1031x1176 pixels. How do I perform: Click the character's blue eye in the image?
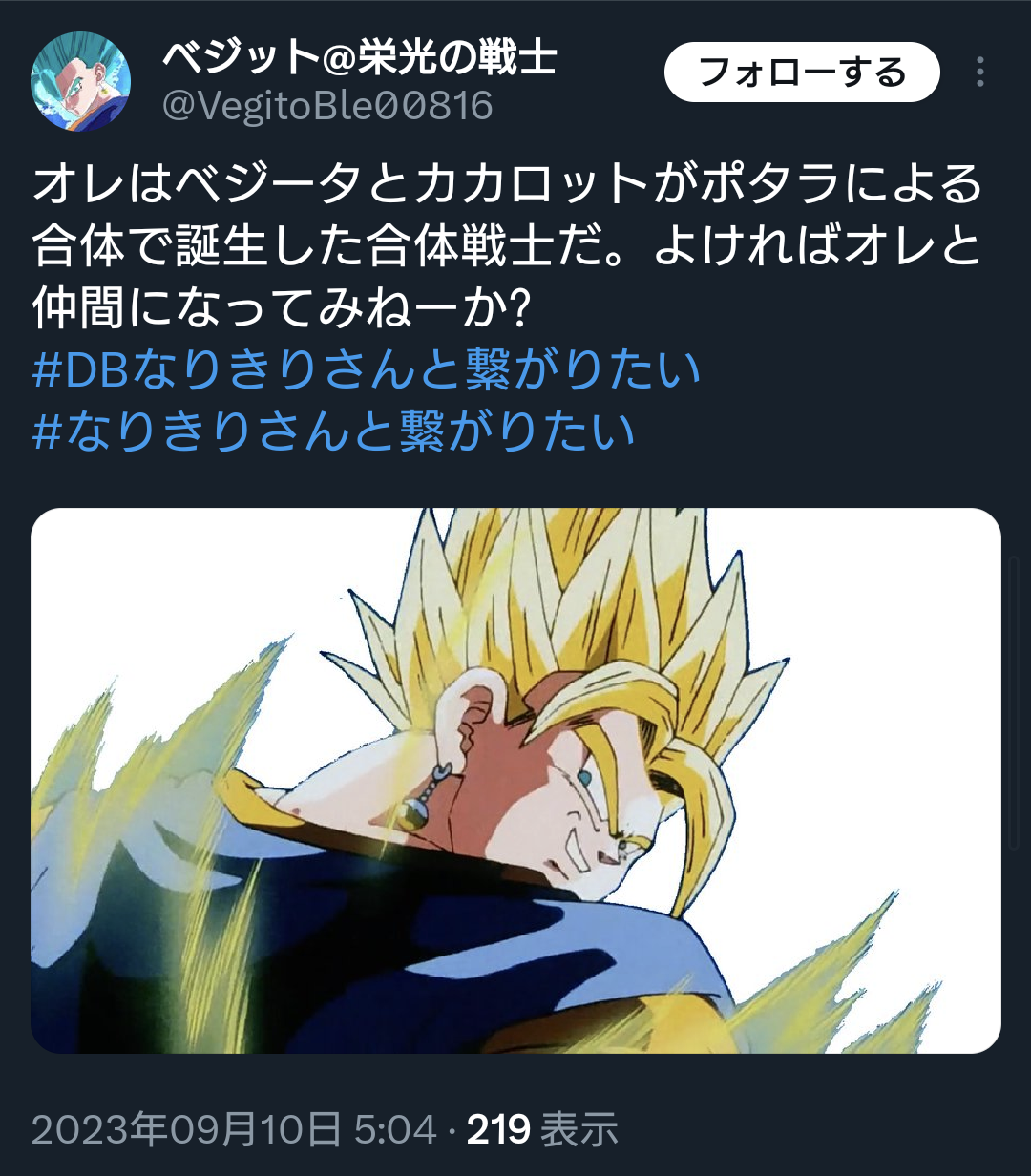585,779
